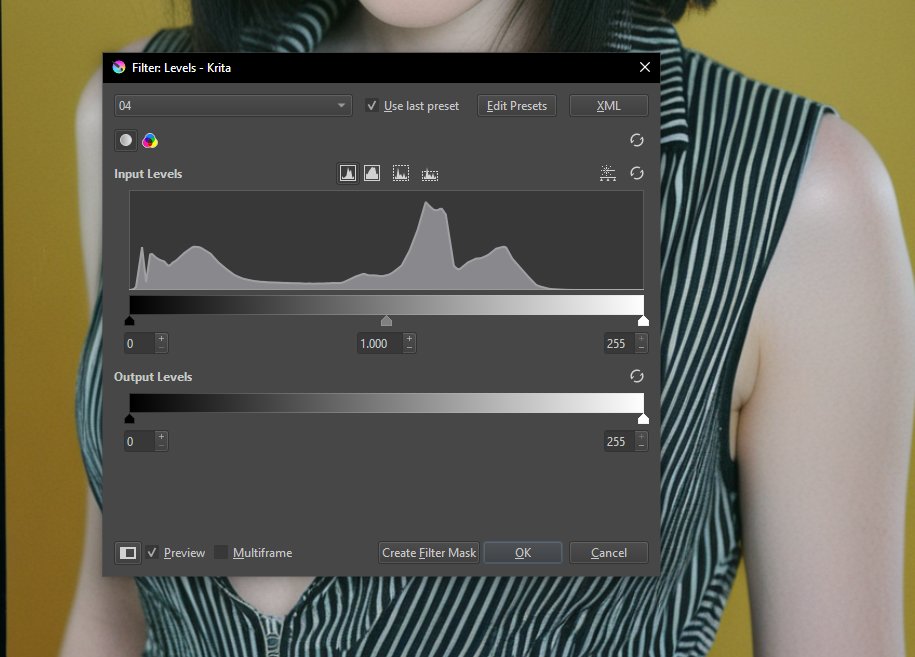Click the input white point slider handle

[x=643, y=321]
